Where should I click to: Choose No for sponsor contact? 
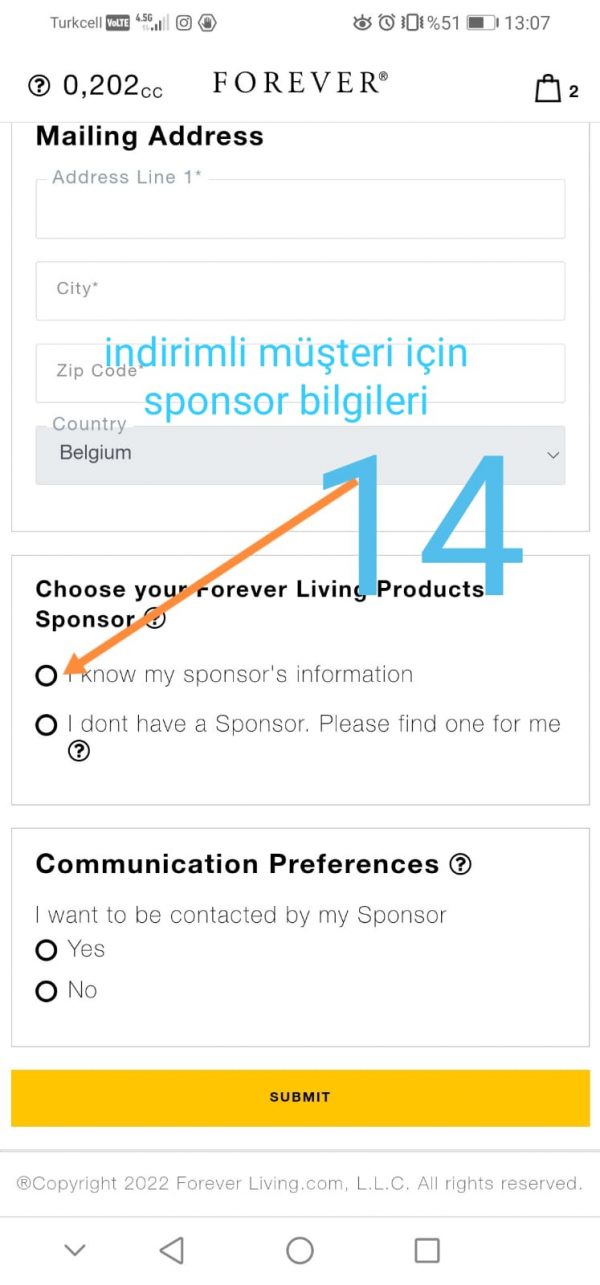pos(46,991)
